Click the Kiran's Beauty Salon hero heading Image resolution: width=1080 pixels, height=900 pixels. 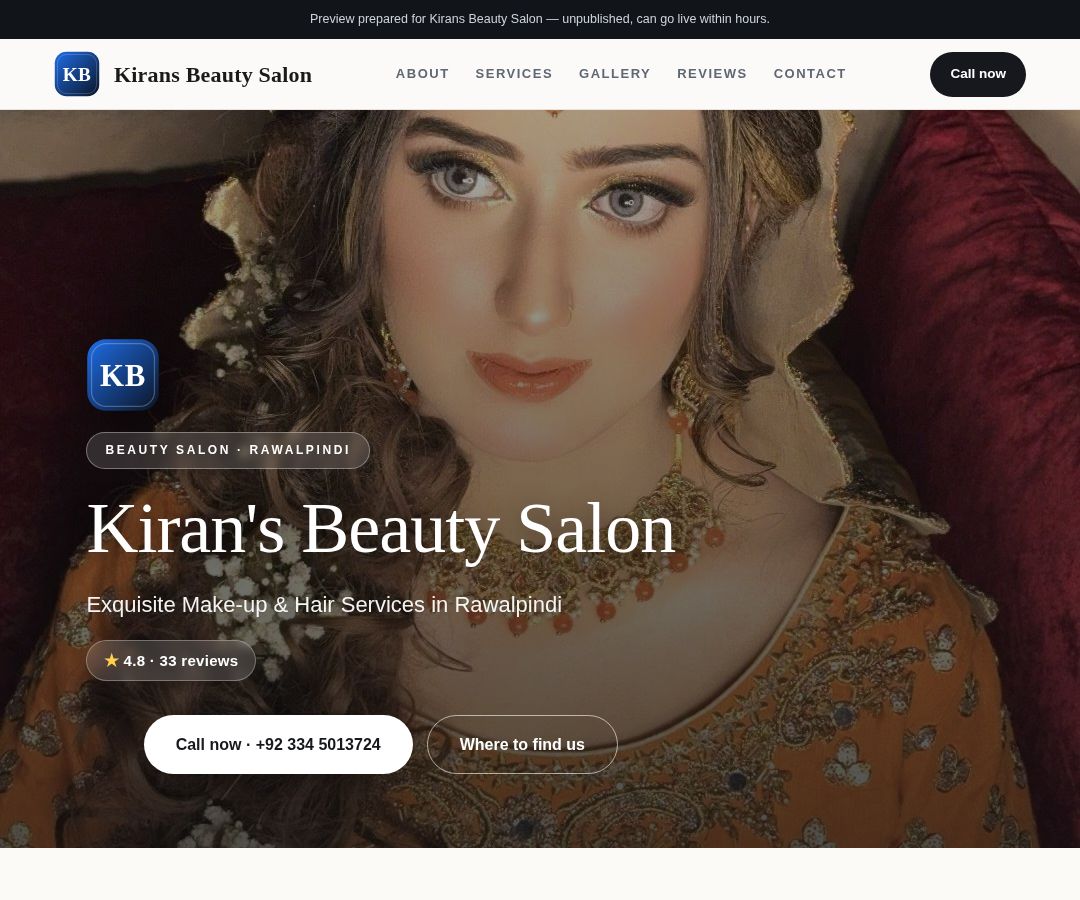point(381,530)
